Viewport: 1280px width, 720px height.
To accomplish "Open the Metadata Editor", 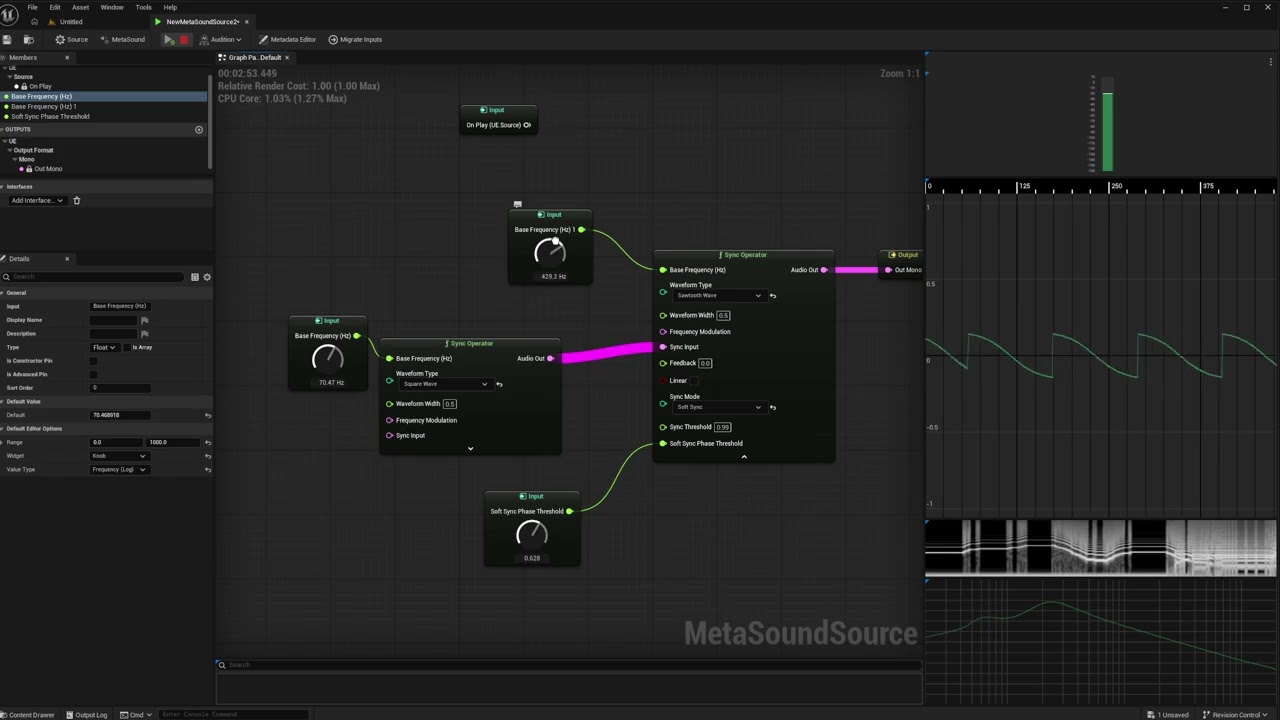I will point(288,40).
